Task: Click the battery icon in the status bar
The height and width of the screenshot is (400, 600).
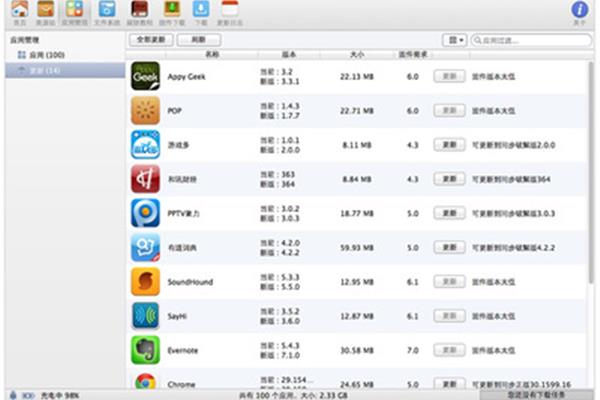Action: click(28, 395)
